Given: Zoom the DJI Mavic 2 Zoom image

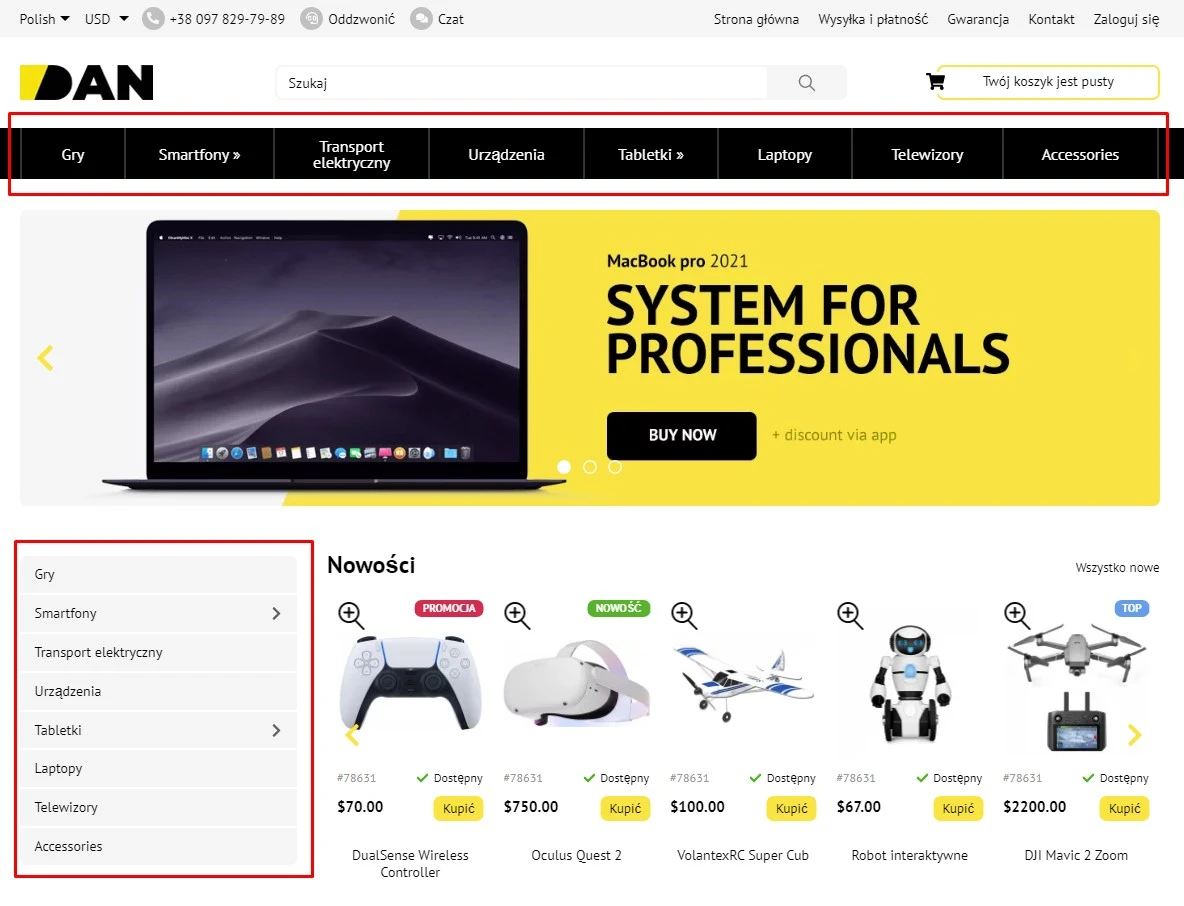Looking at the screenshot, I should [1016, 615].
